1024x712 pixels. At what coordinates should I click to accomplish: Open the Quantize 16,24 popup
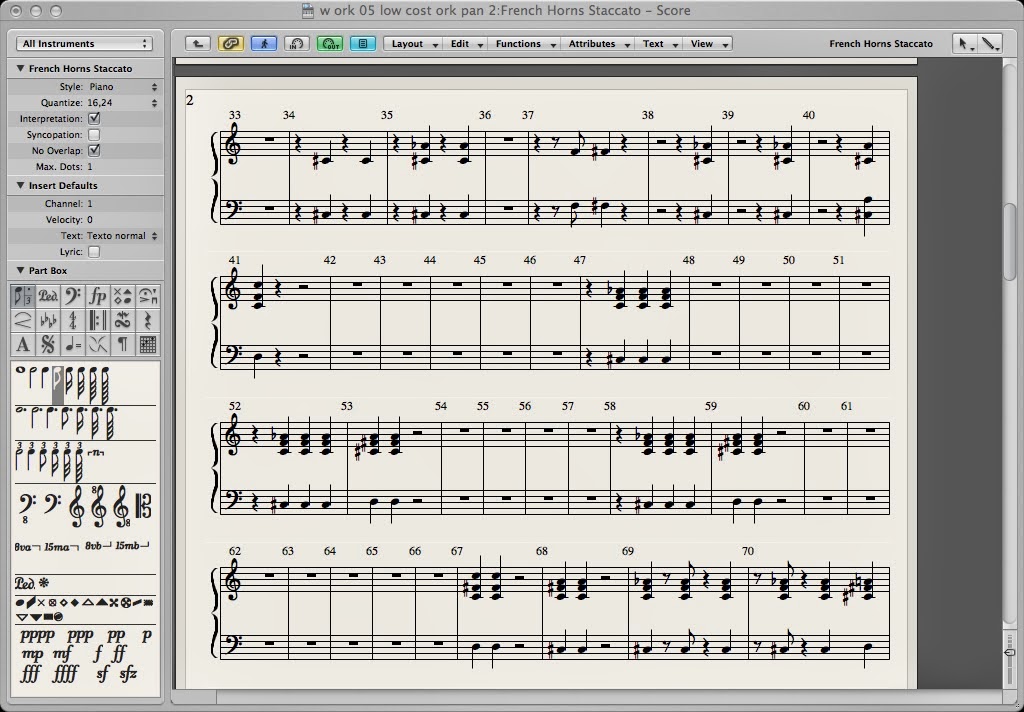tap(123, 103)
